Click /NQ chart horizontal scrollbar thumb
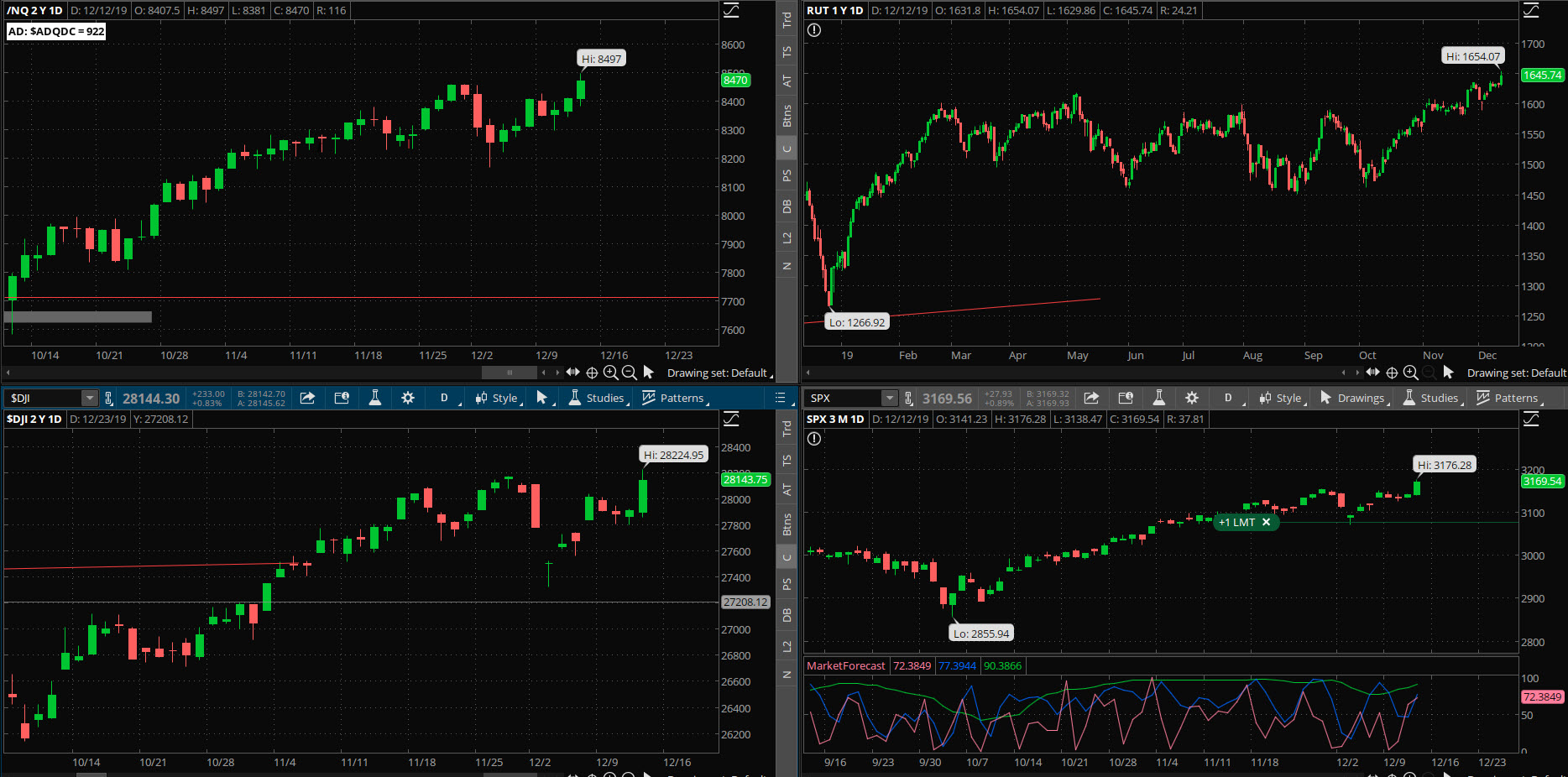Screen dimensions: 1568x777 tap(510, 373)
